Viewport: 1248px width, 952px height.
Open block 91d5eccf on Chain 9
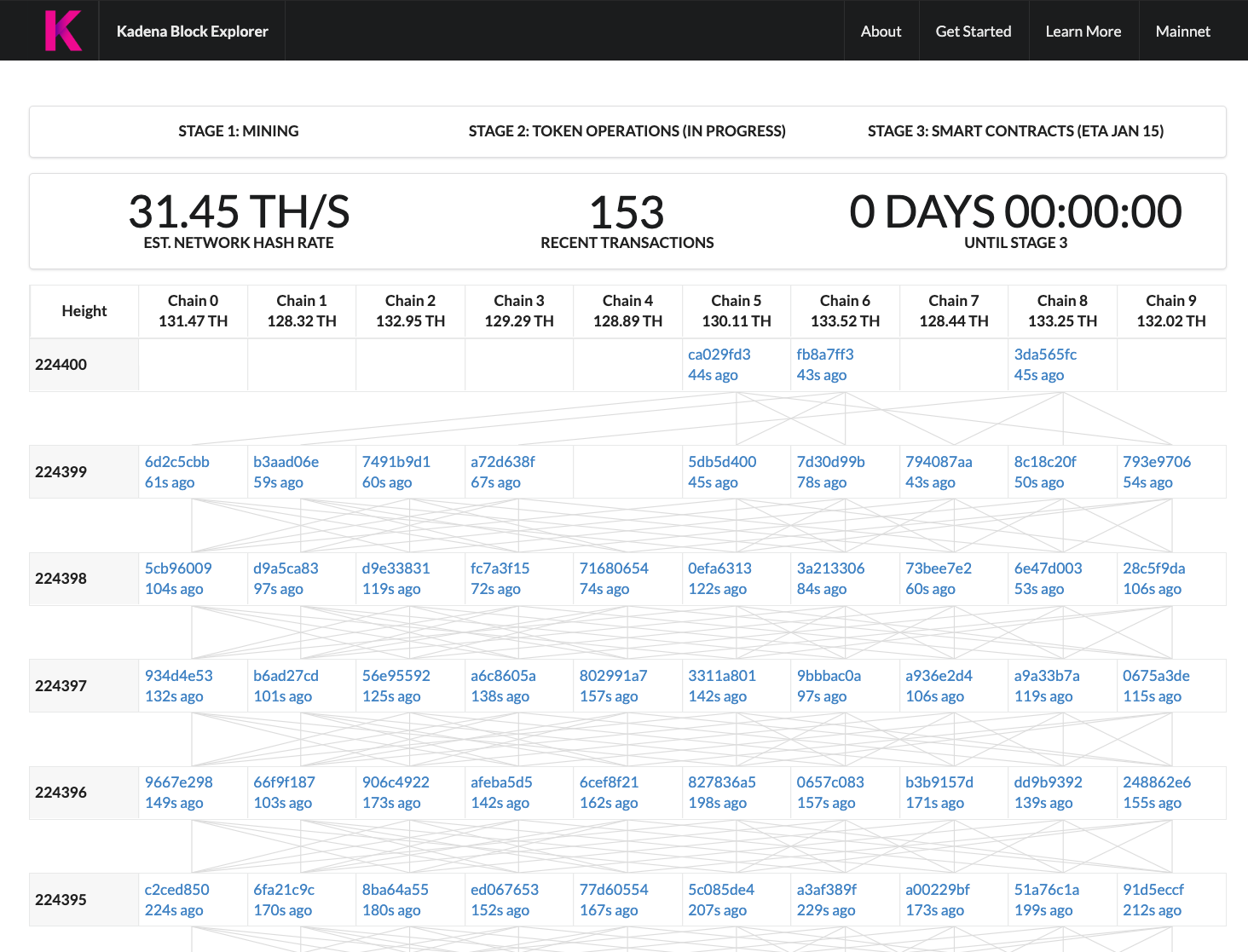point(1153,890)
